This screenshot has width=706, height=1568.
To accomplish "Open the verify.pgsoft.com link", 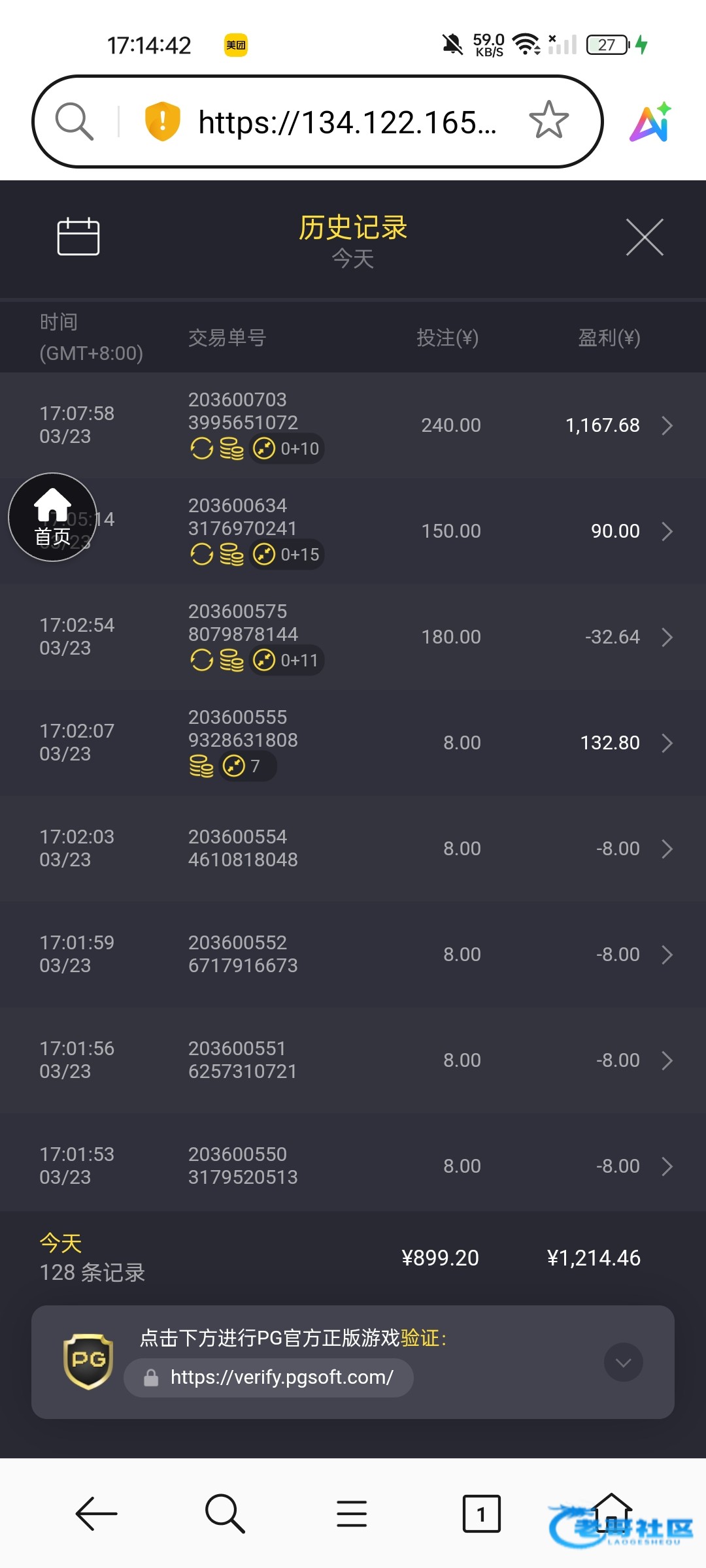I will pos(281,1378).
